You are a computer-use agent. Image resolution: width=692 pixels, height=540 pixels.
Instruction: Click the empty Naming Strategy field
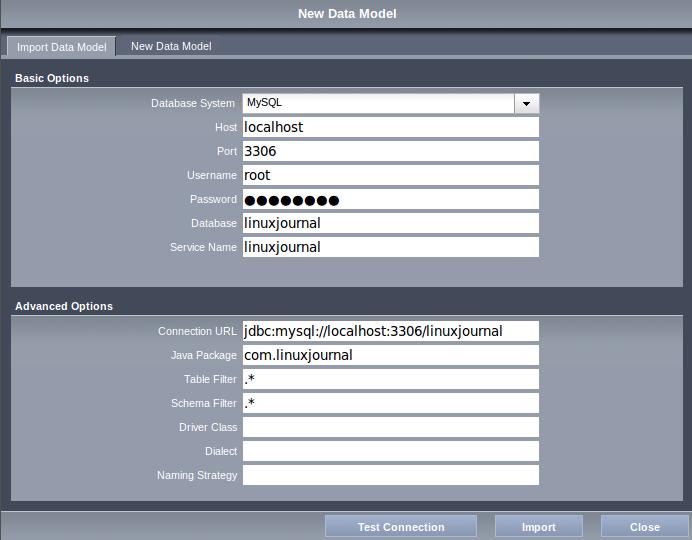click(390, 475)
